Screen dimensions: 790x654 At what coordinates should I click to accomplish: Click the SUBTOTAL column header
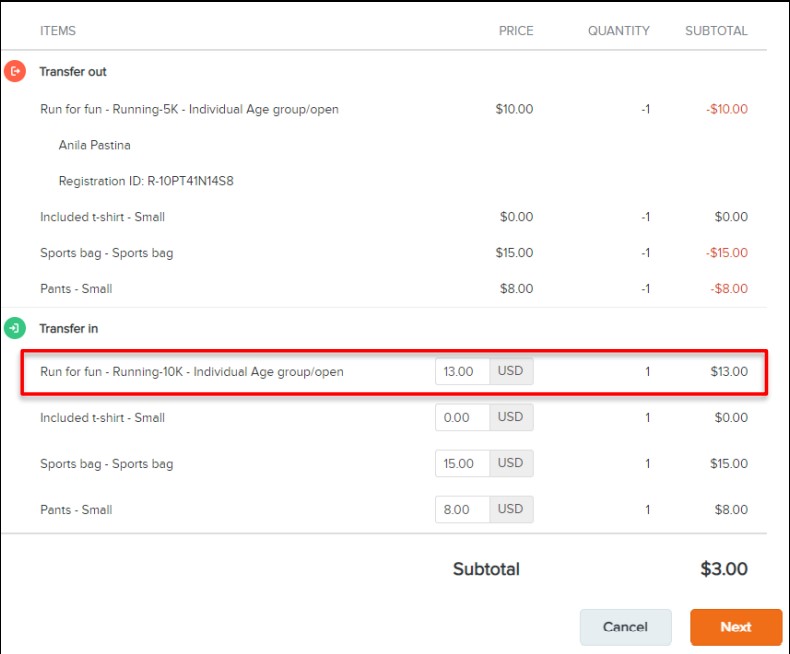716,31
